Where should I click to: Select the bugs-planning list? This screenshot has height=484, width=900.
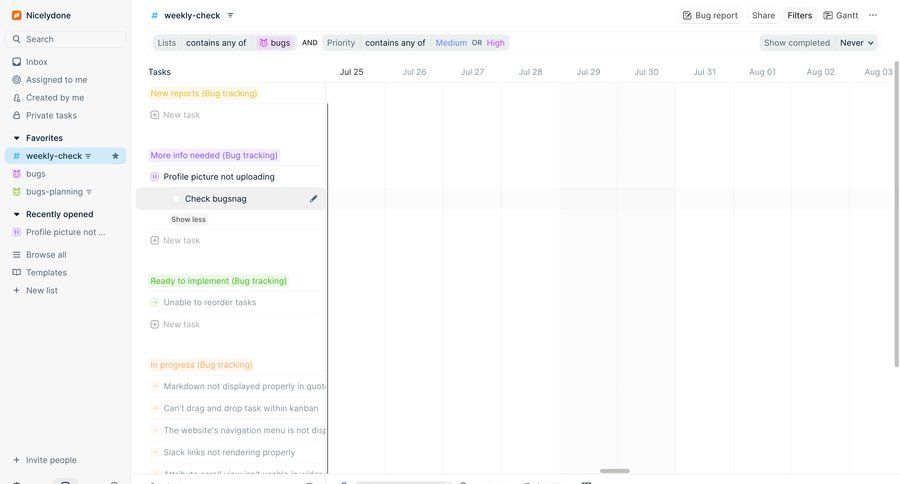coord(54,192)
